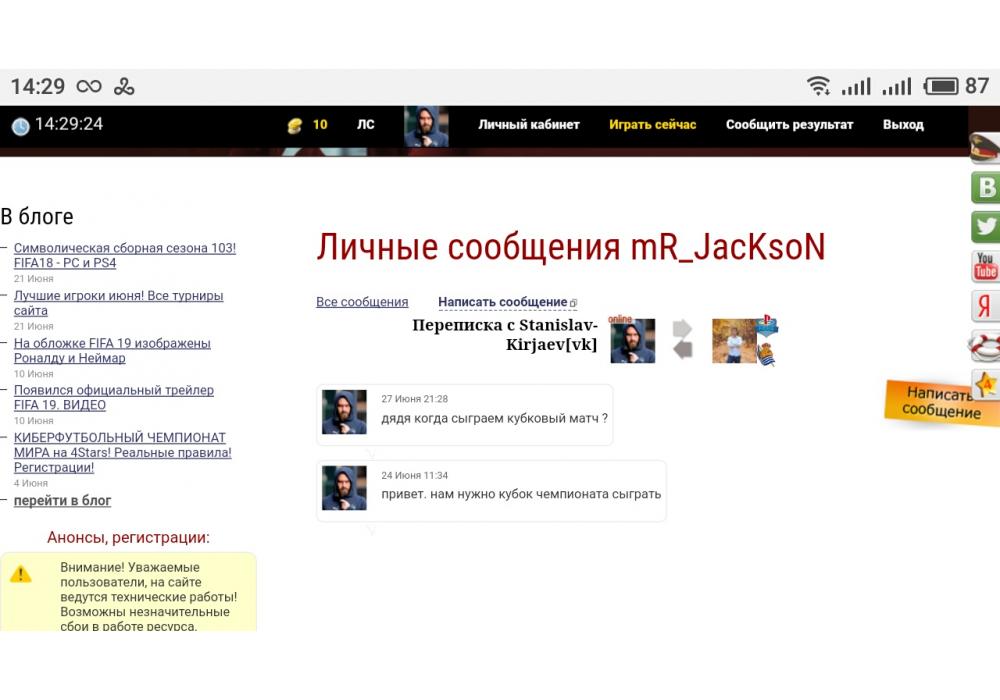
Task: Open Сообщить результат page
Action: [x=789, y=125]
